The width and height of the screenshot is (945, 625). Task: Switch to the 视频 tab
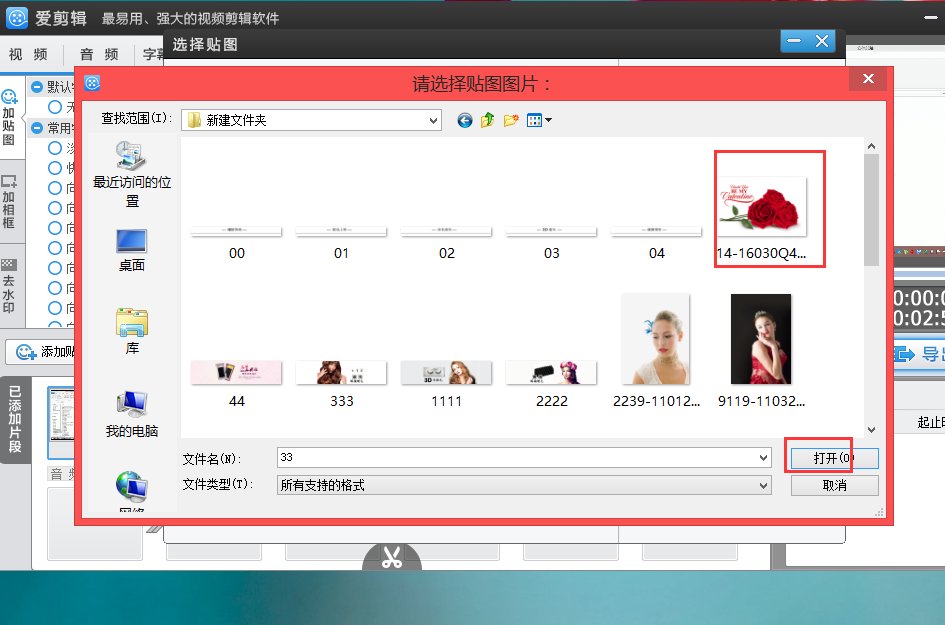tap(28, 54)
